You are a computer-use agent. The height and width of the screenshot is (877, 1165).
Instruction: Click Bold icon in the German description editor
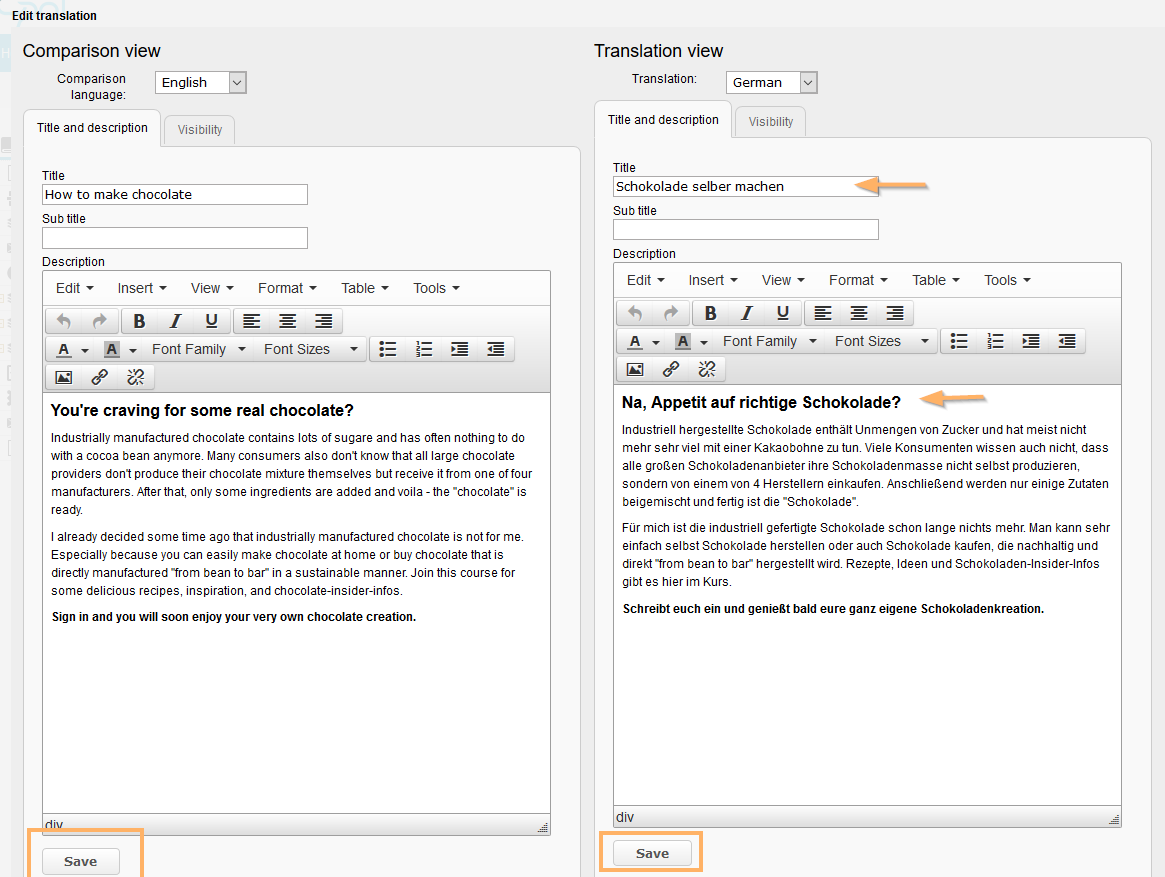(x=711, y=313)
